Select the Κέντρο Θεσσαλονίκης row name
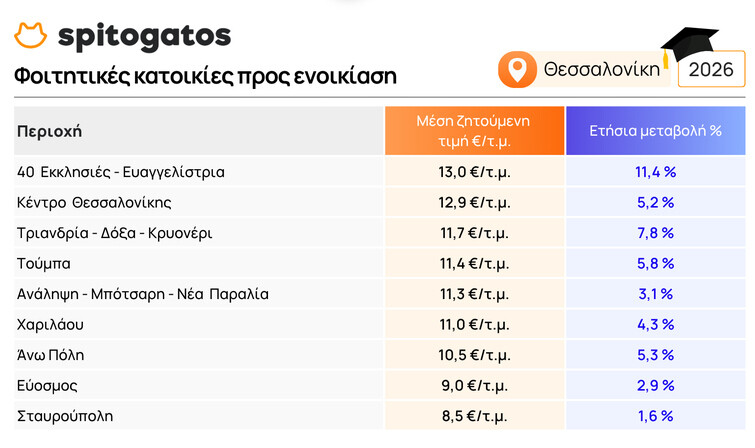This screenshot has width=755, height=448. click(94, 202)
